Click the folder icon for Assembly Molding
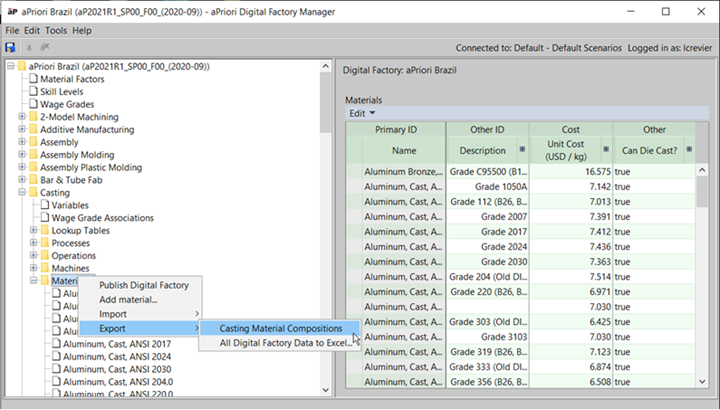Image resolution: width=720 pixels, height=410 pixels. point(33,155)
